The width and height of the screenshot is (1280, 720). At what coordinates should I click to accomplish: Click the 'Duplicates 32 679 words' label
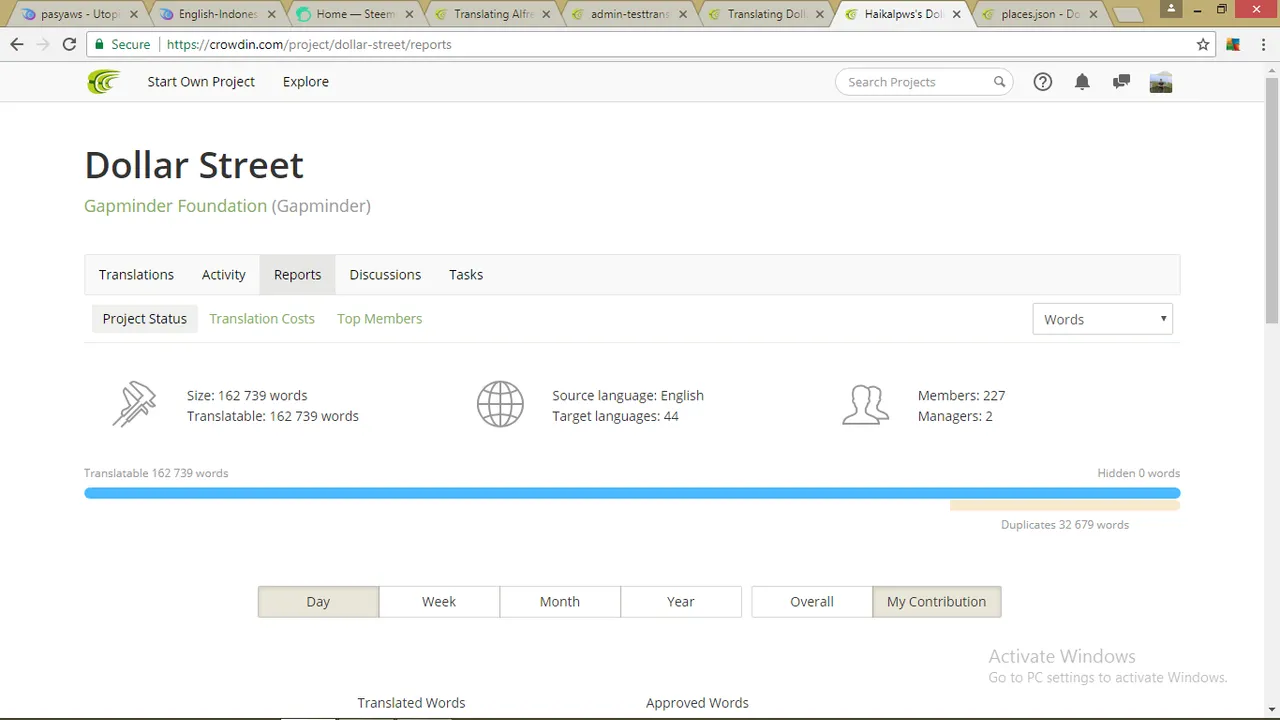(x=1065, y=525)
